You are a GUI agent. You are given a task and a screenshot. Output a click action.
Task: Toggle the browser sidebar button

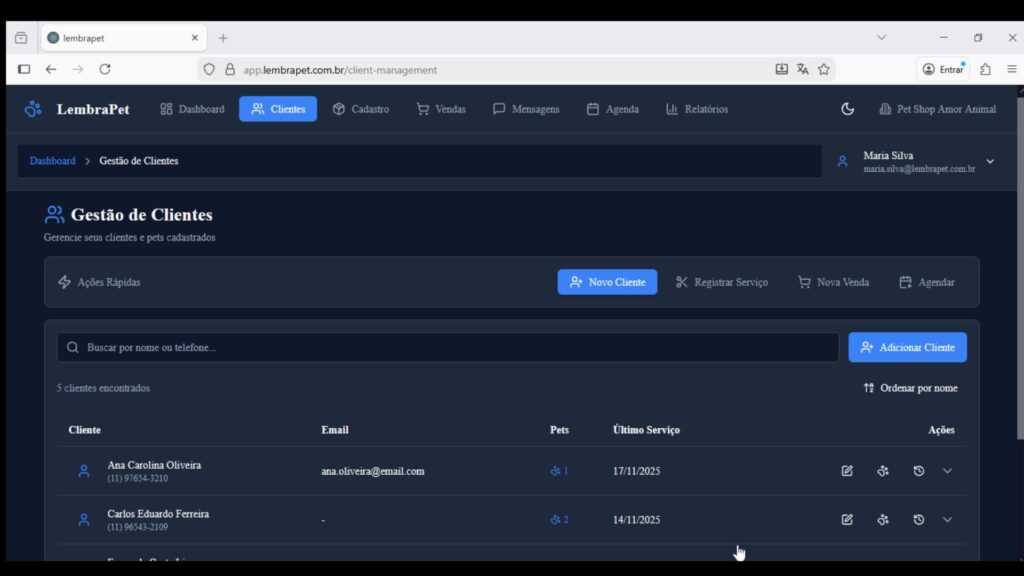[24, 69]
